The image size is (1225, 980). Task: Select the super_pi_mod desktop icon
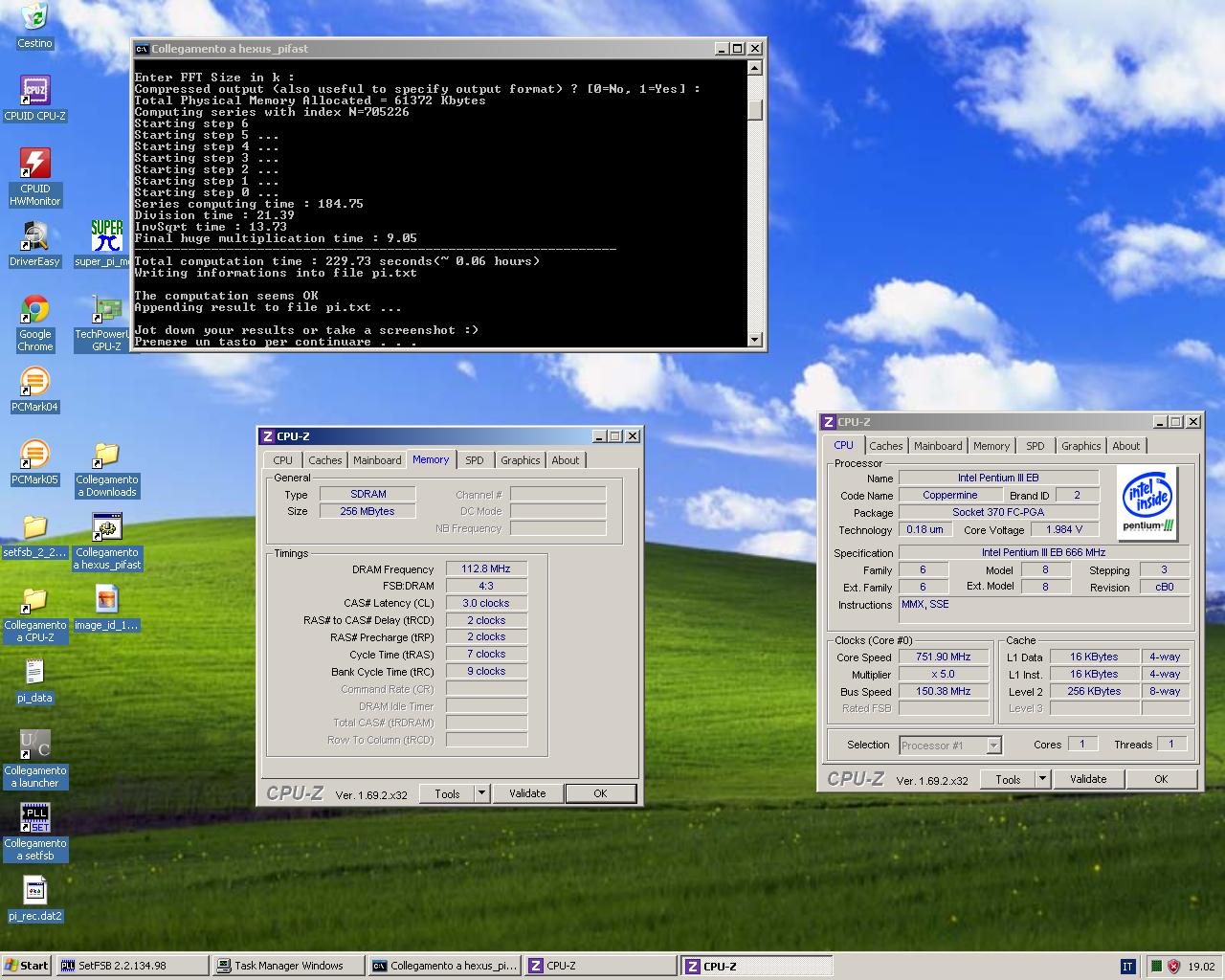pyautogui.click(x=105, y=244)
